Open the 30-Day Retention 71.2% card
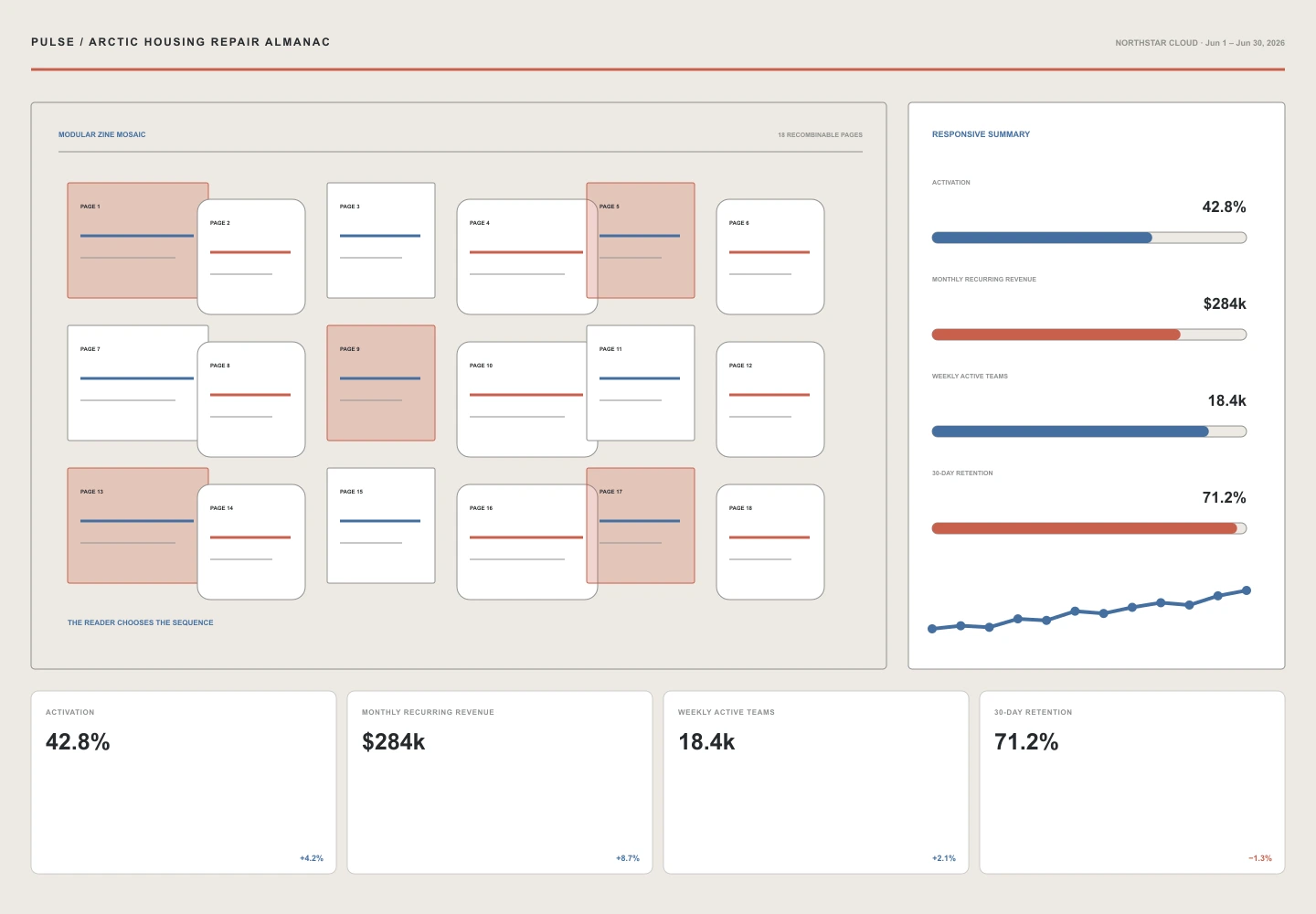This screenshot has height=914, width=1316. (1132, 782)
